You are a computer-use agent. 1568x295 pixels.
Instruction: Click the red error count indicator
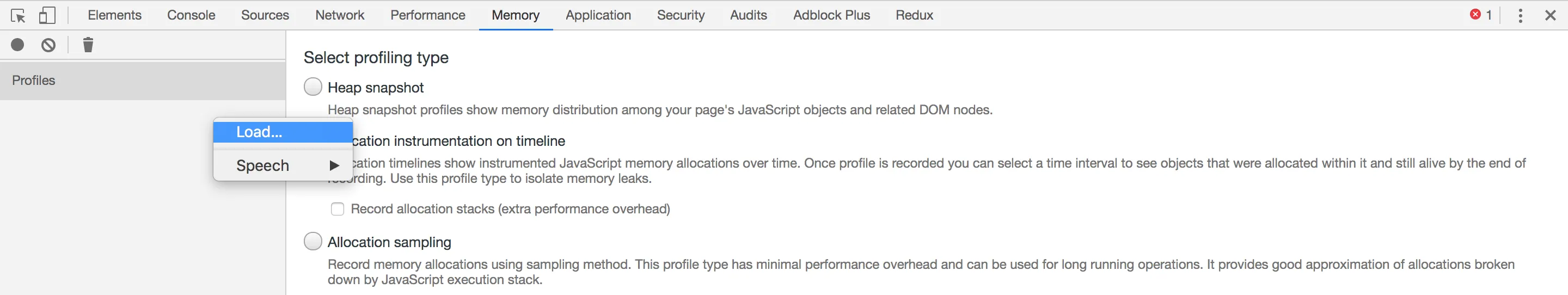(1480, 15)
